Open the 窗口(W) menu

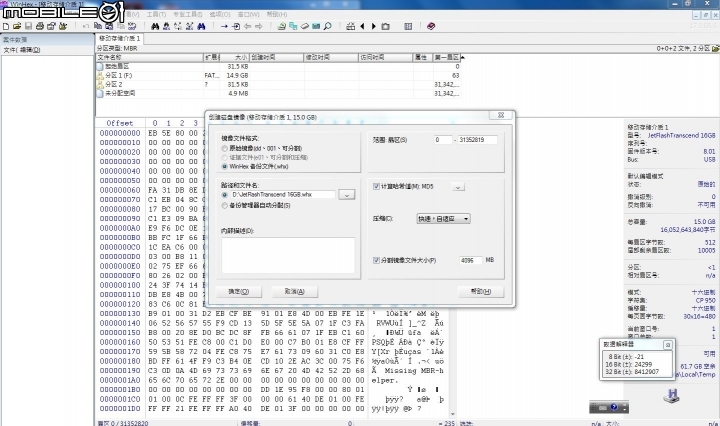pos(248,15)
